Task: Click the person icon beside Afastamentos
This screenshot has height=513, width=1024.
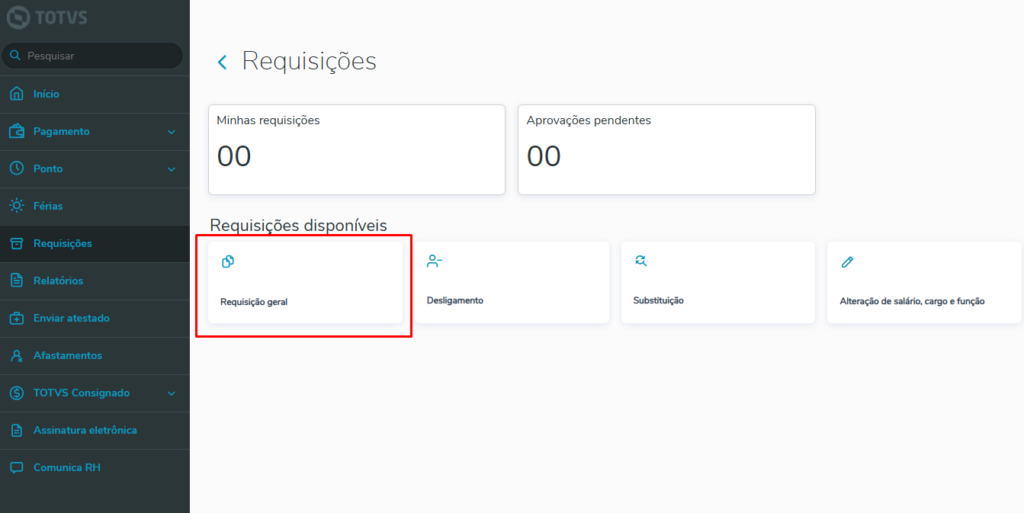Action: click(16, 355)
